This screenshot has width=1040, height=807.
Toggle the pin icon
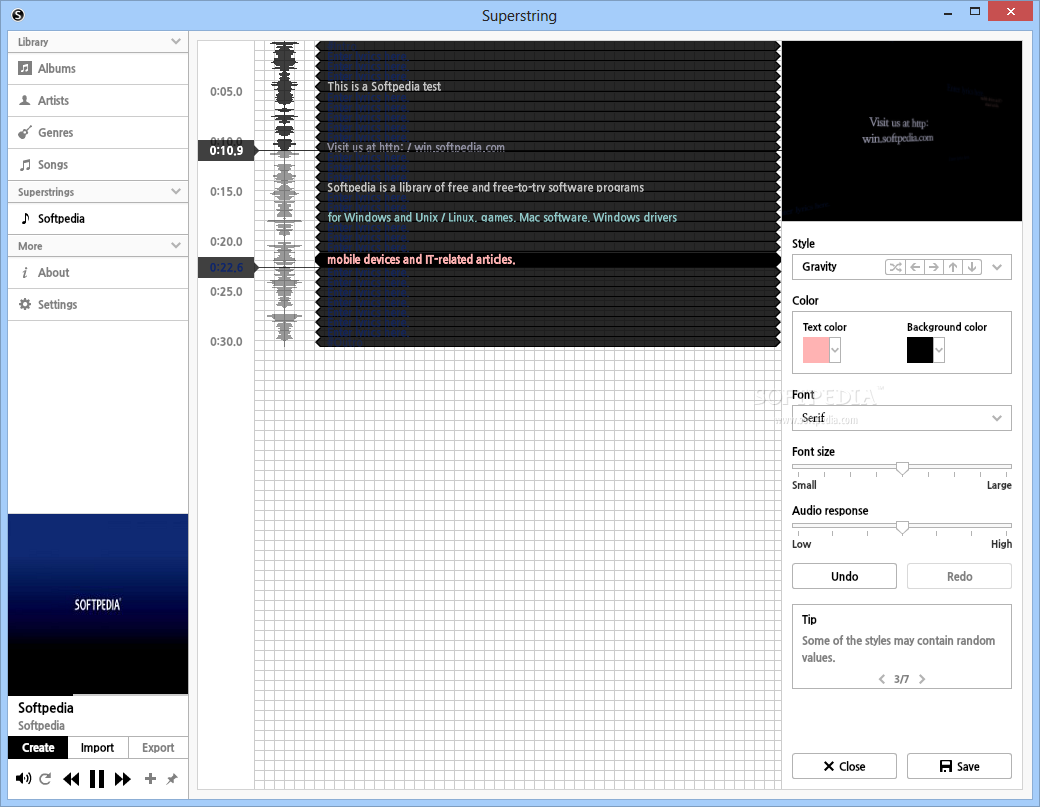coord(172,778)
